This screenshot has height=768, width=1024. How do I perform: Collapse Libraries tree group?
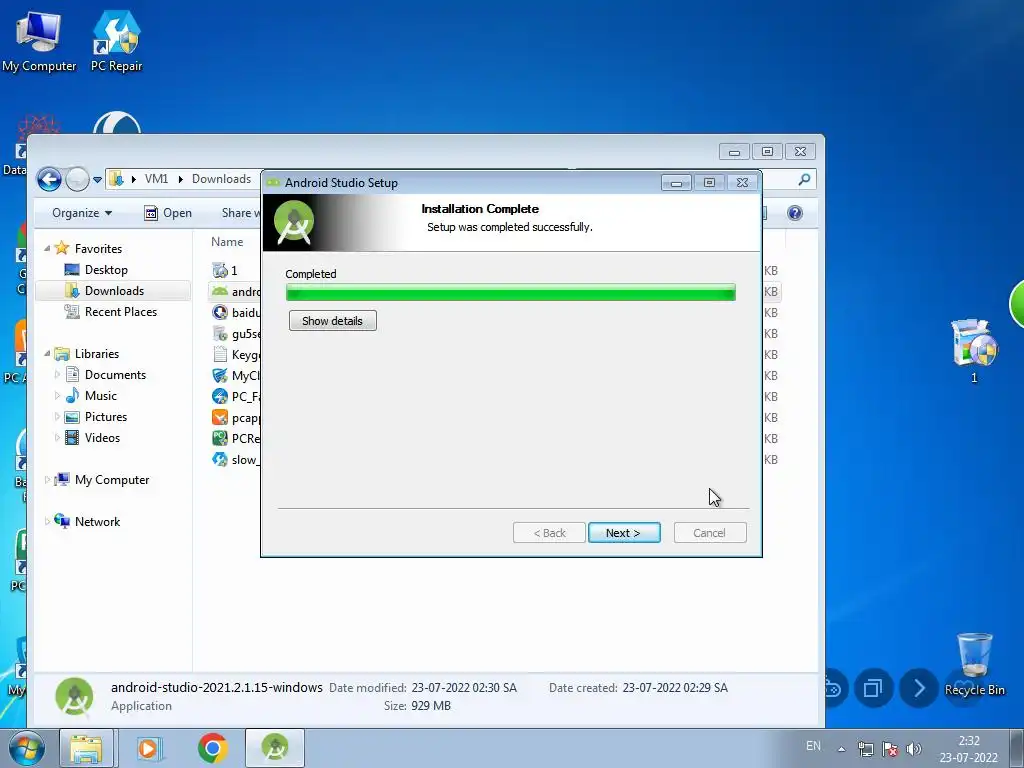(x=47, y=353)
